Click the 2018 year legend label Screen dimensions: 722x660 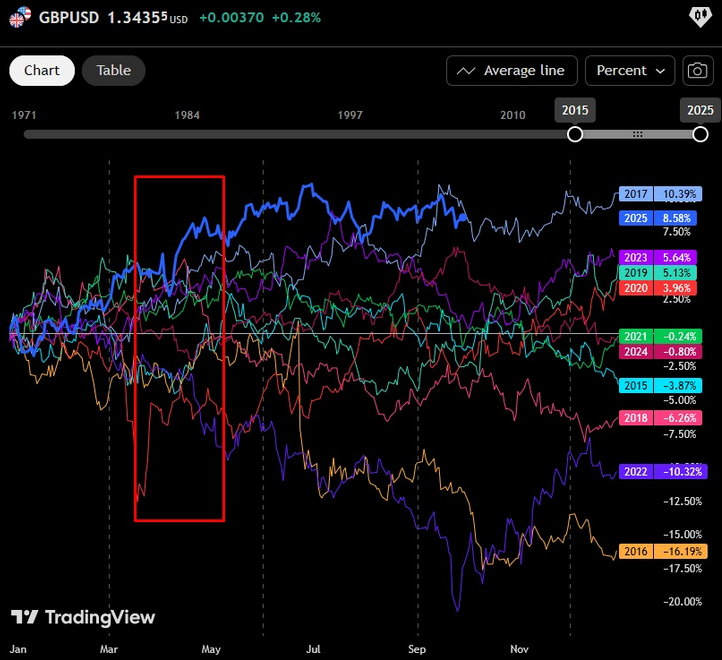click(636, 418)
